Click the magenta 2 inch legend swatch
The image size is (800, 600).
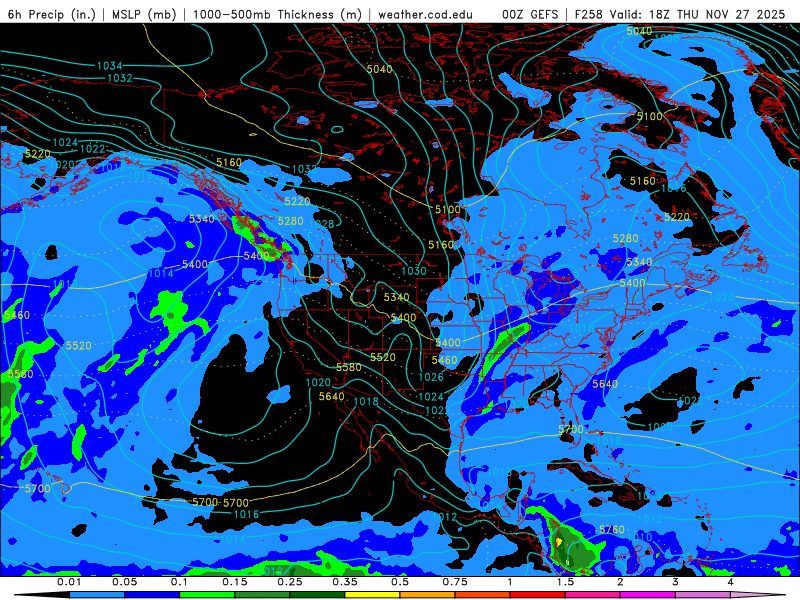(x=647, y=595)
